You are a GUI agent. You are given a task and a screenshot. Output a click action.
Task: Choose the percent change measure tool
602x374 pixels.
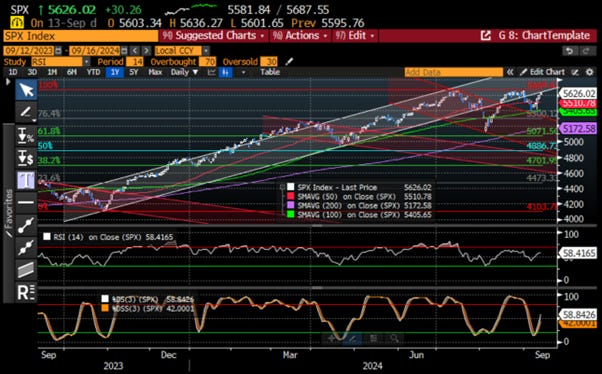click(26, 135)
